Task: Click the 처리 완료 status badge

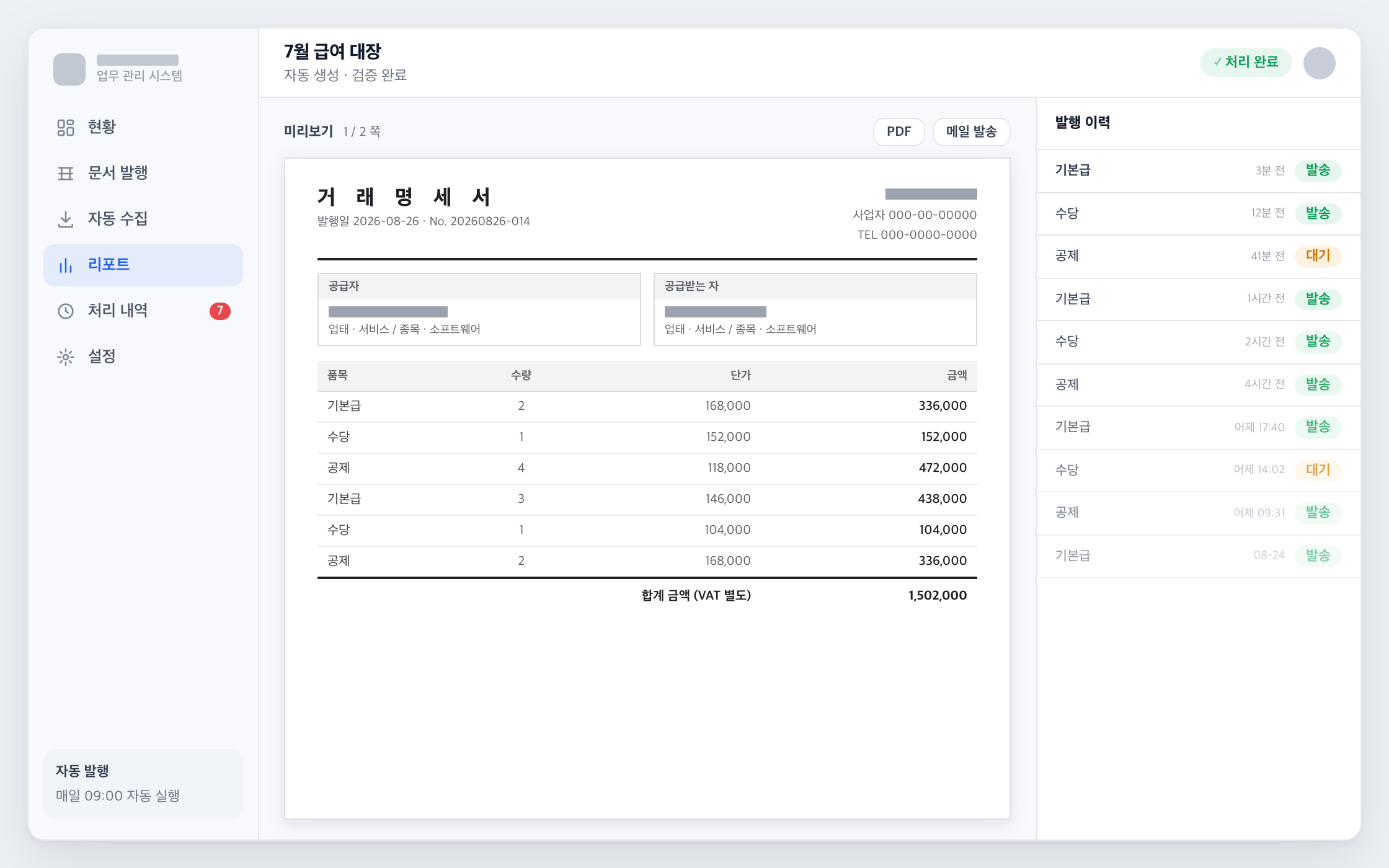Action: click(x=1246, y=62)
